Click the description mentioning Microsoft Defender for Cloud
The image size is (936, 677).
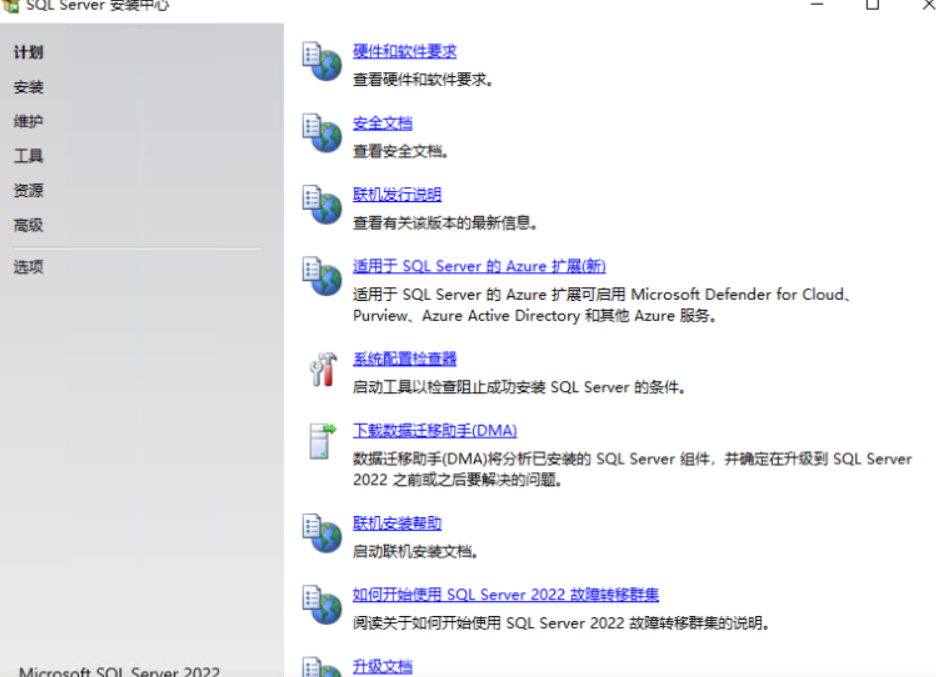602,305
